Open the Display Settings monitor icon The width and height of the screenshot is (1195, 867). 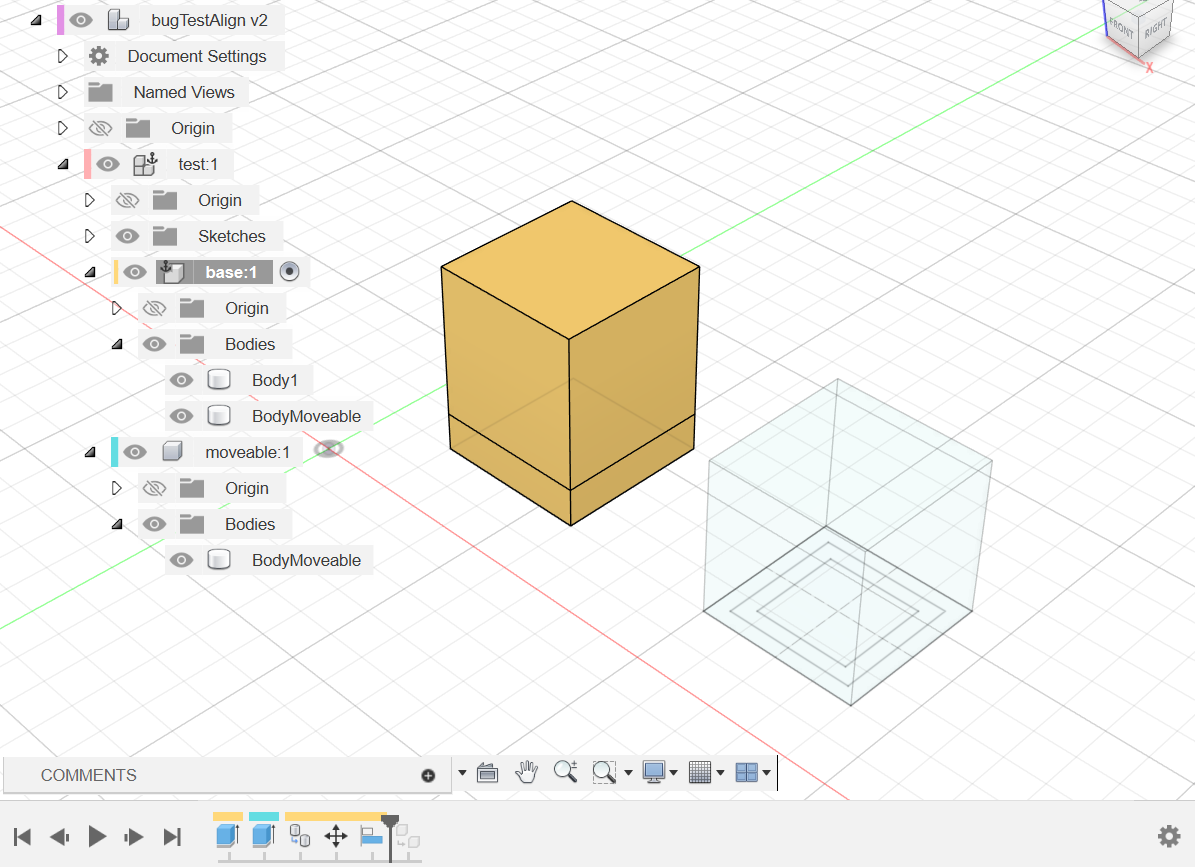(653, 771)
